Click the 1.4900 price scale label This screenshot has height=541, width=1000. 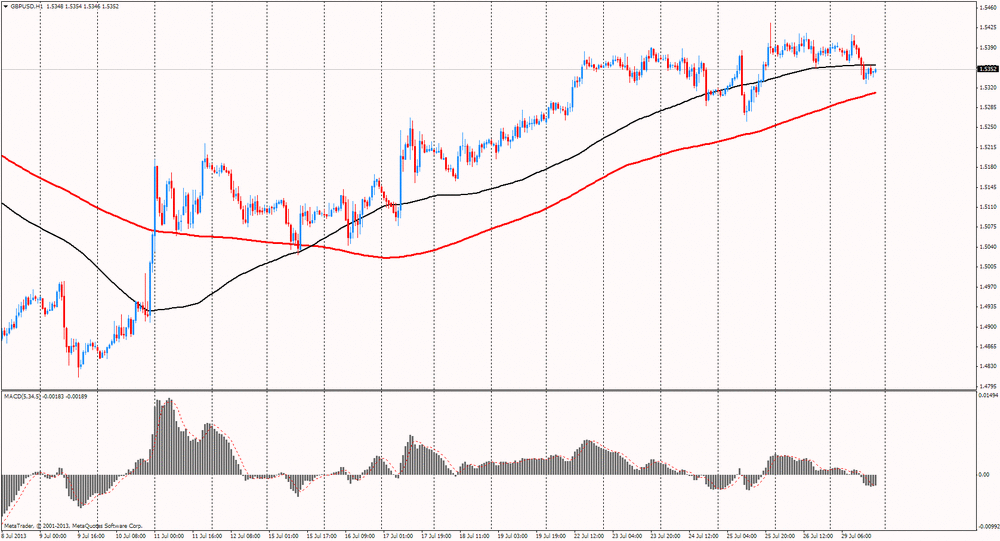click(x=987, y=327)
